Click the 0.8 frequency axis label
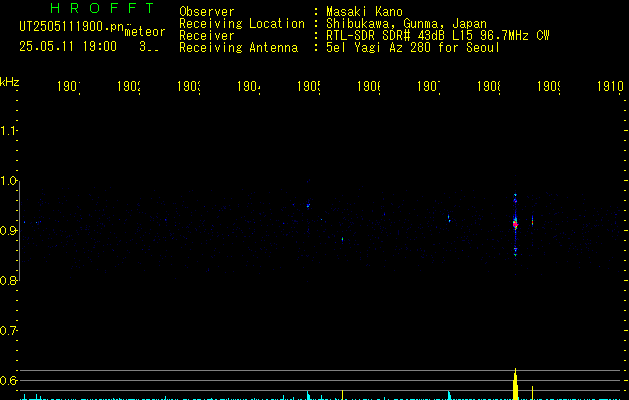Image resolution: width=629 pixels, height=400 pixels. (8, 280)
